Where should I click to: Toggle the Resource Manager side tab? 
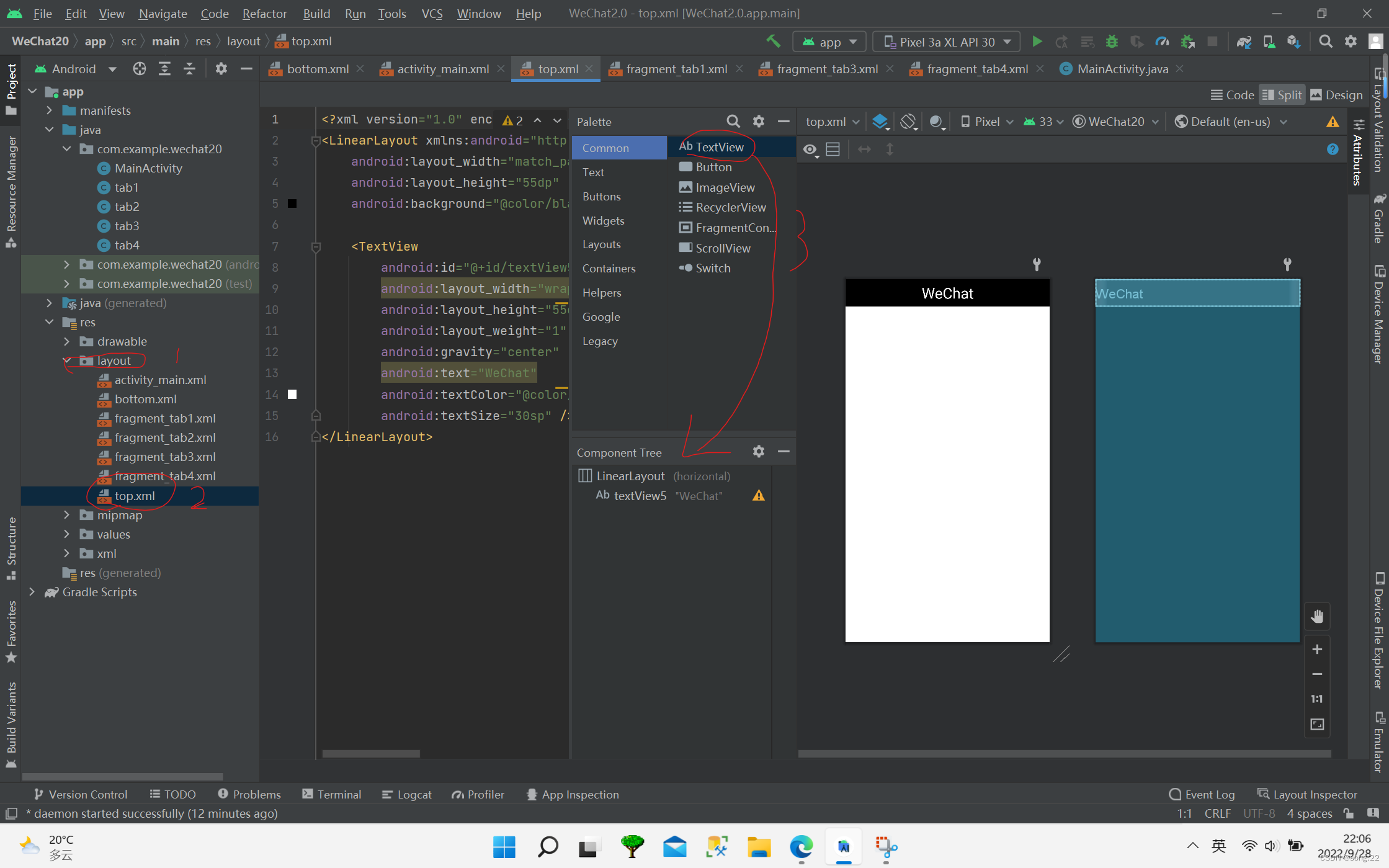pyautogui.click(x=11, y=192)
